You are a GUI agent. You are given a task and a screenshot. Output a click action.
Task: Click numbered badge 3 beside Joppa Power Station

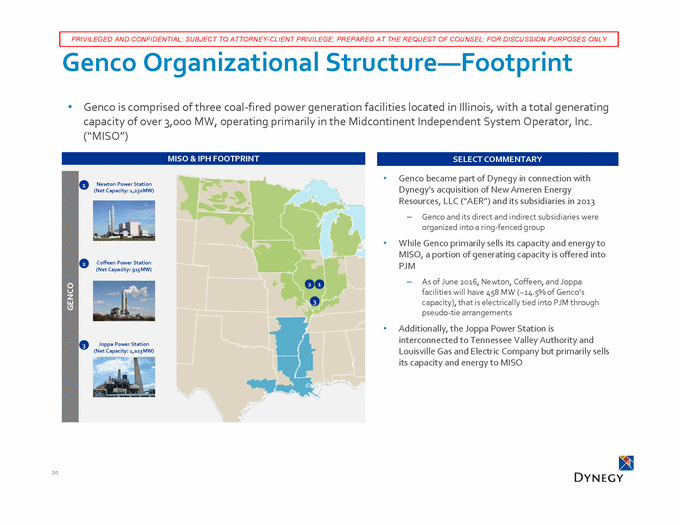pos(85,346)
